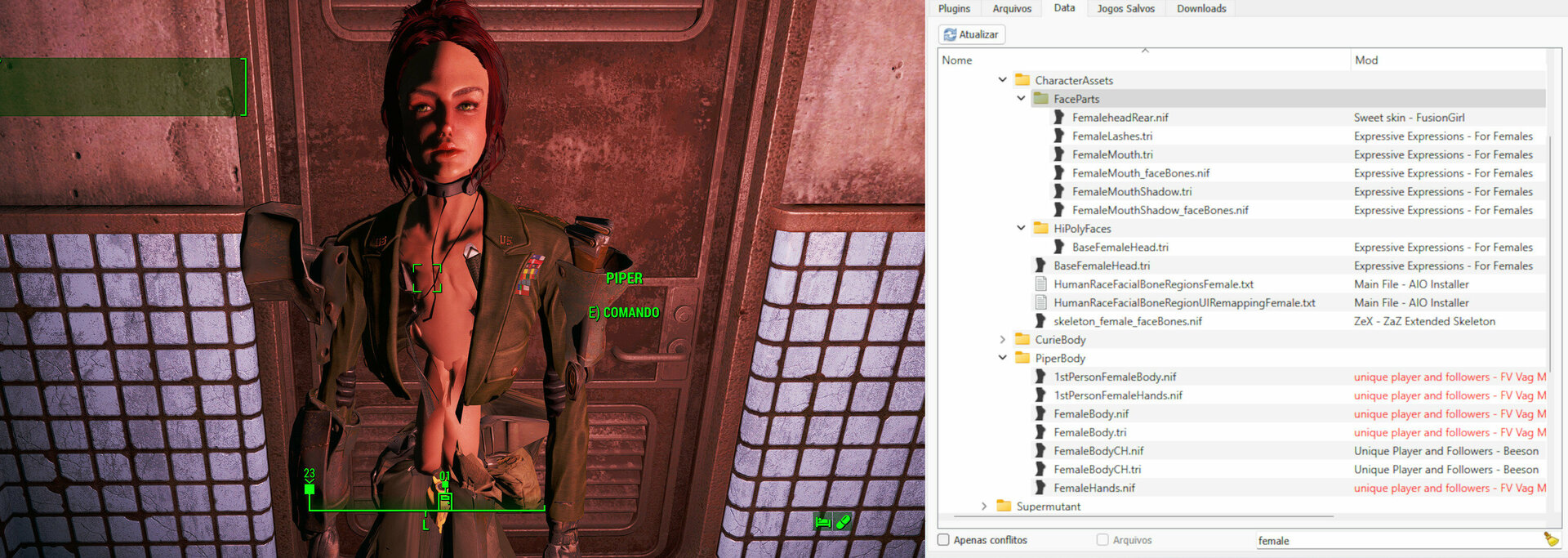The height and width of the screenshot is (558, 1568).
Task: Click the skeleton_female_faceBones.nif file icon
Action: (1040, 321)
